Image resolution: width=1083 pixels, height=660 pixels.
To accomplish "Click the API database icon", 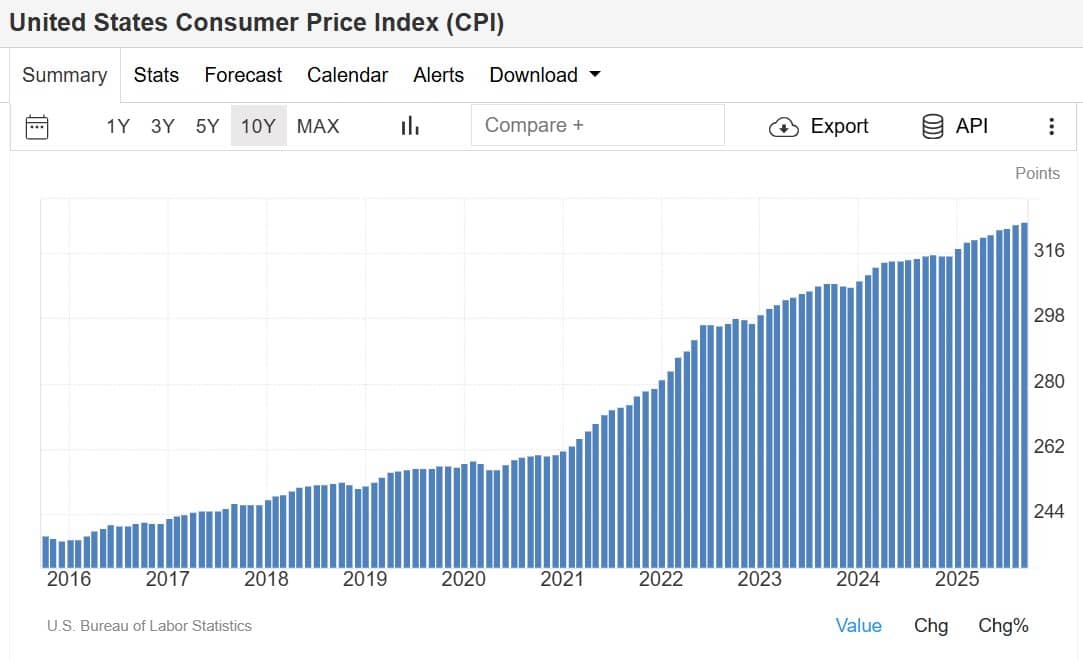I will tap(933, 126).
